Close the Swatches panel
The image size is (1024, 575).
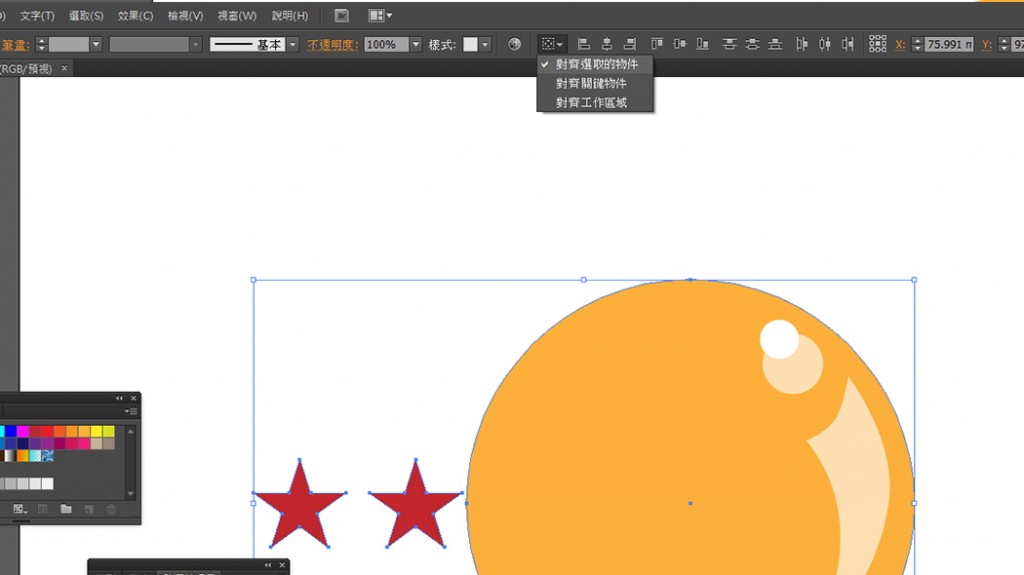click(134, 398)
